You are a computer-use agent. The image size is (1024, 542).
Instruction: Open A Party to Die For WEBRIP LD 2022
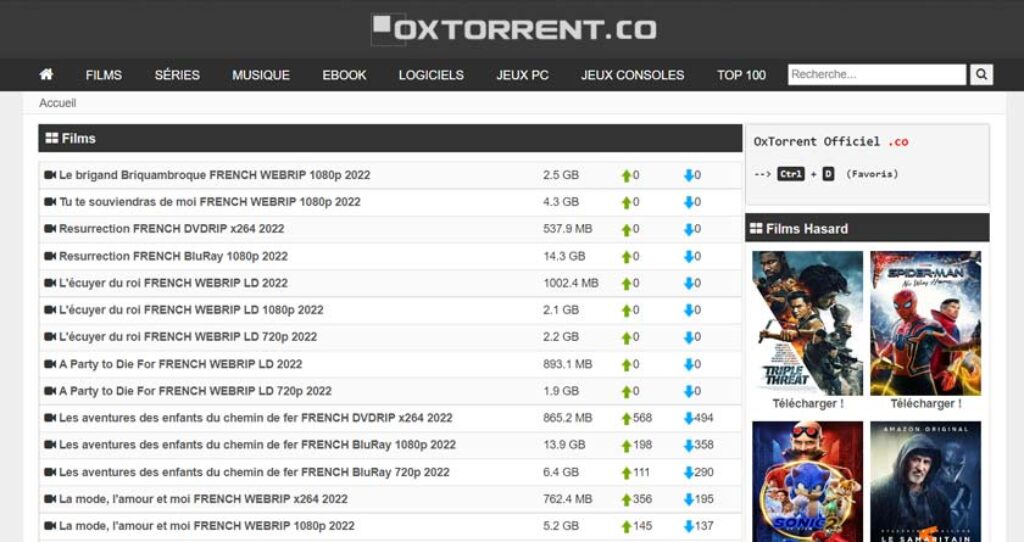(180, 364)
